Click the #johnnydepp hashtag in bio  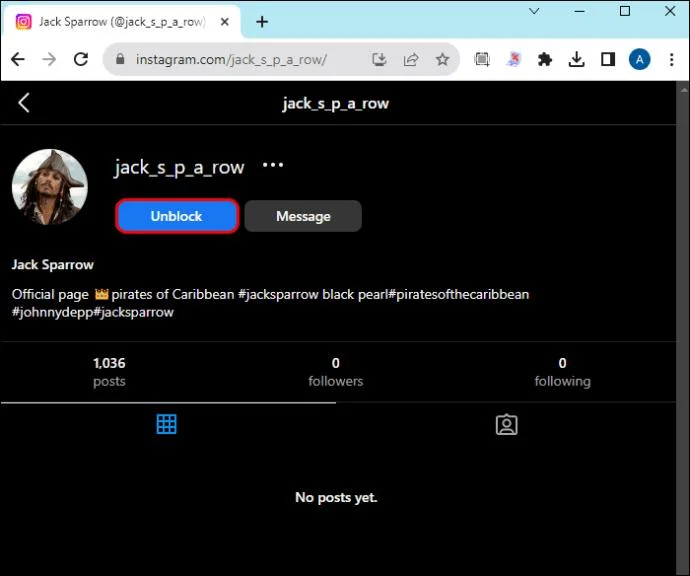pyautogui.click(x=52, y=312)
